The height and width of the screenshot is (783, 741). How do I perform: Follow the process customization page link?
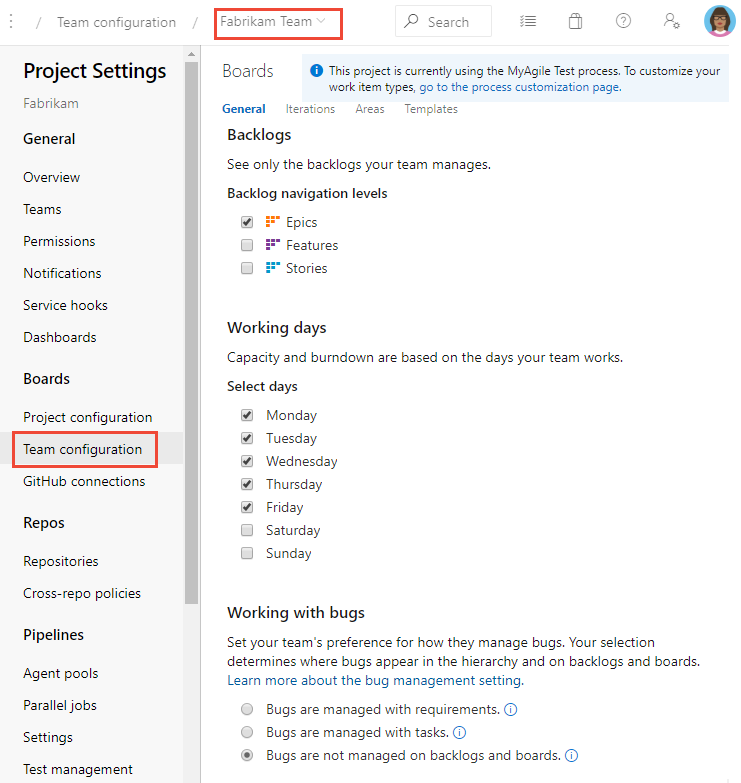520,87
